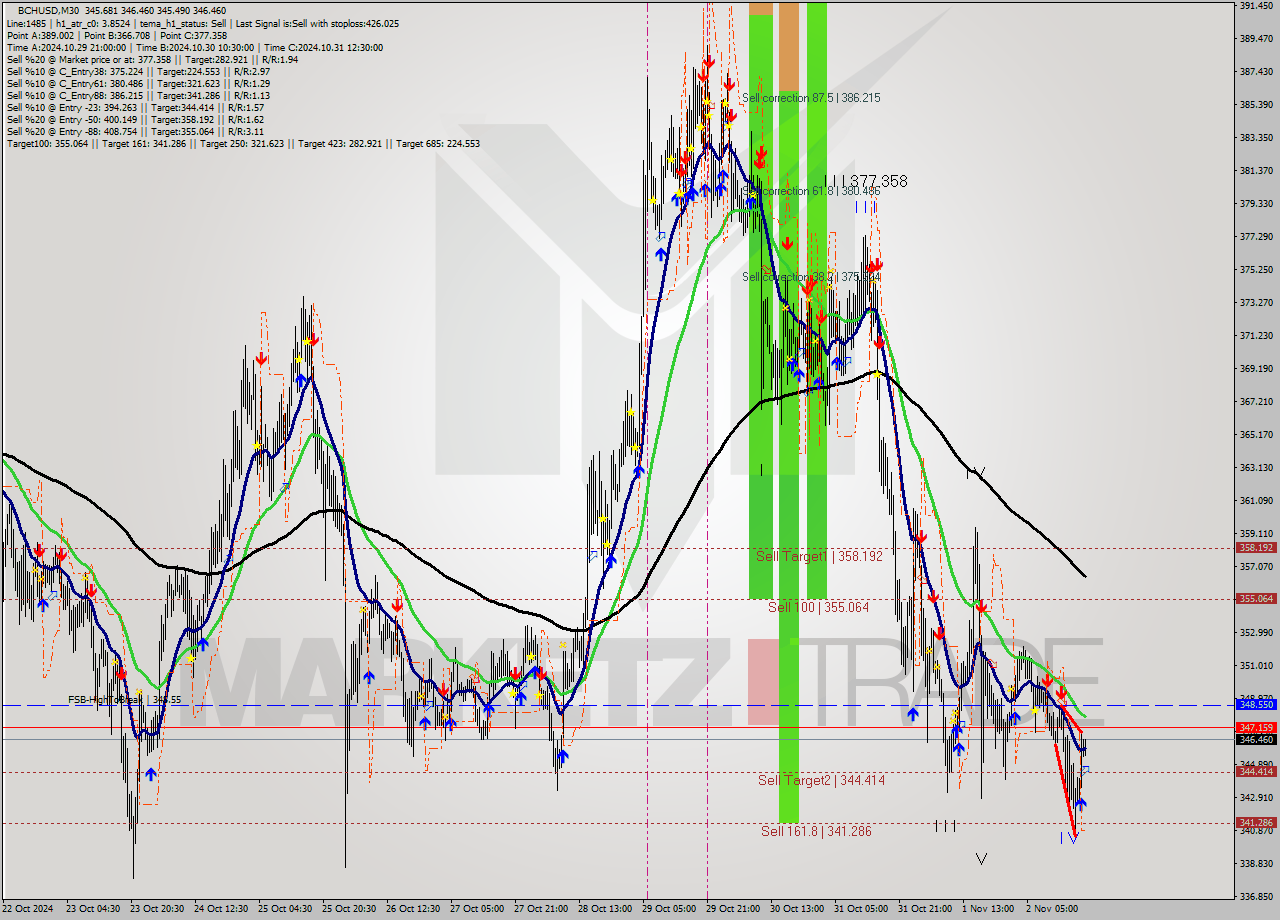The width and height of the screenshot is (1280, 920).
Task: Click the '31 Oct 05:00' time axis label
Action: pos(861,909)
